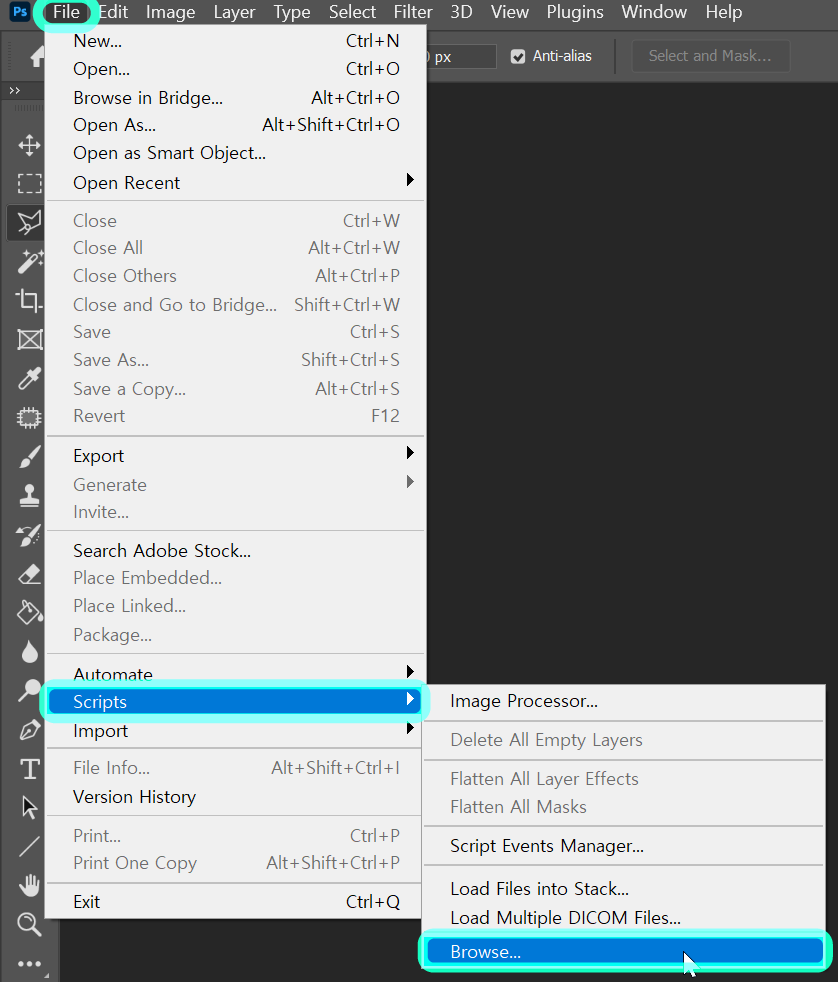
Task: Select the Hand tool
Action: [29, 886]
